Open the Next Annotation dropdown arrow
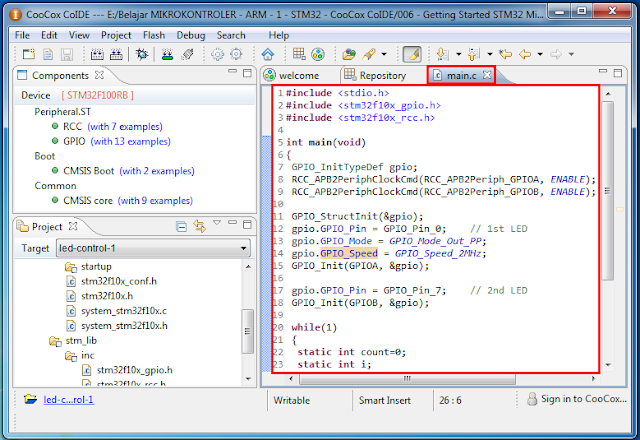The image size is (640, 440). (x=458, y=54)
